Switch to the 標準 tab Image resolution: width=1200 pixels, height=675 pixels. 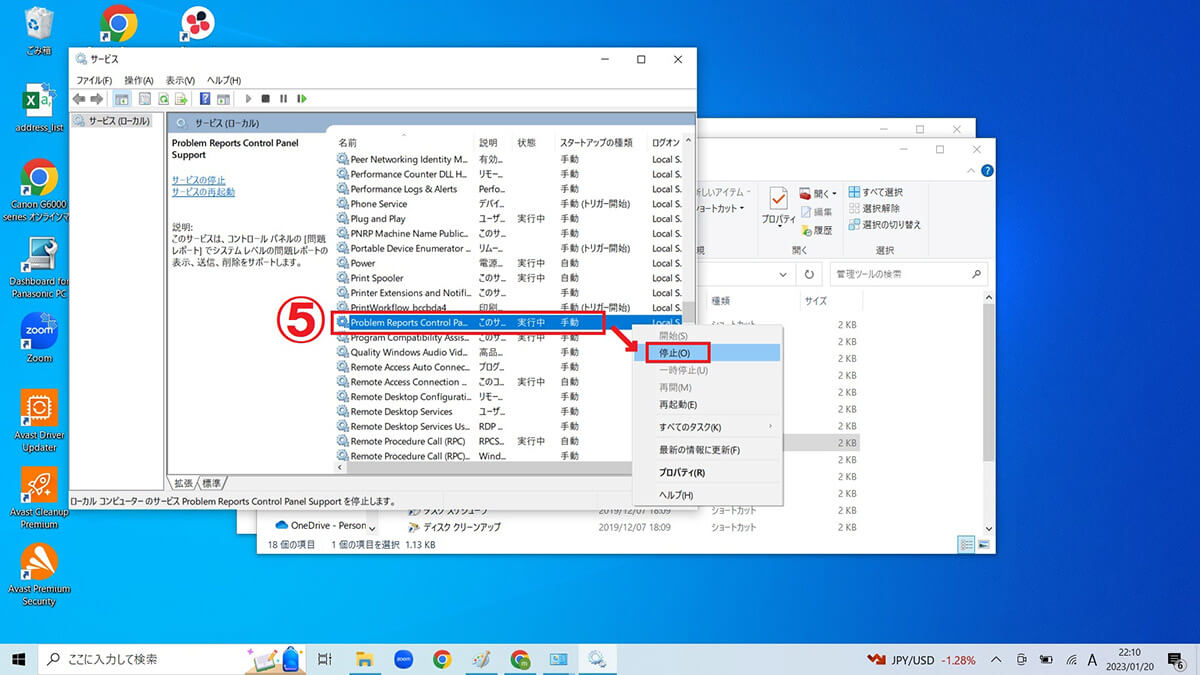point(213,483)
